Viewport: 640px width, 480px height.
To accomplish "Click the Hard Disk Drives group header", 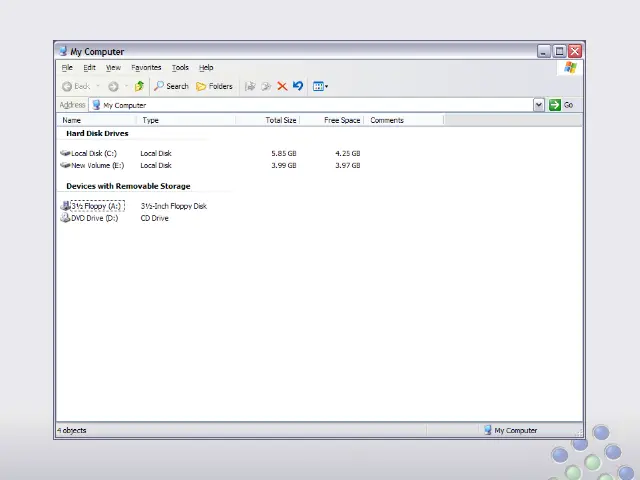I will pos(97,133).
